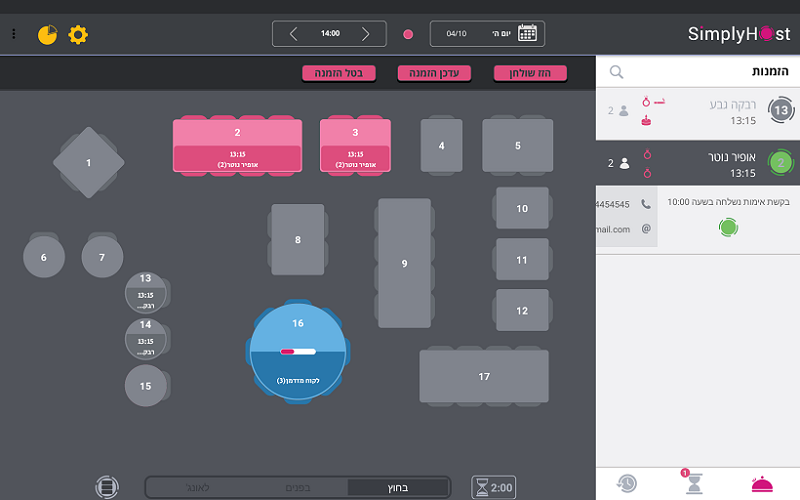The image size is (800, 500).
Task: Select table 11
Action: click(x=522, y=259)
